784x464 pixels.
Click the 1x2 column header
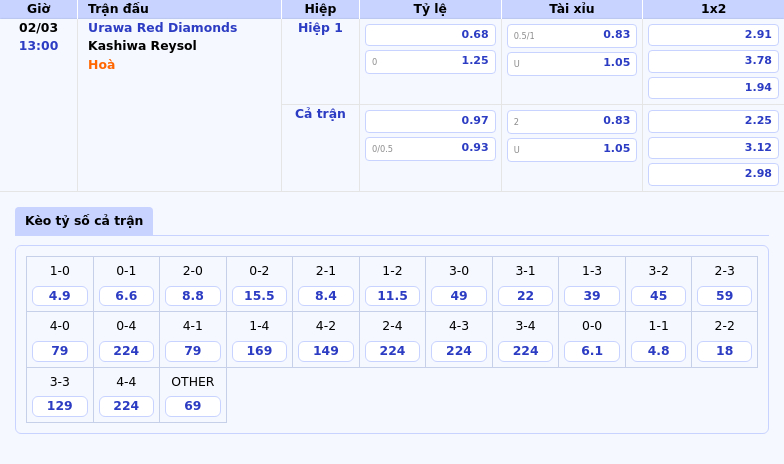tap(714, 9)
